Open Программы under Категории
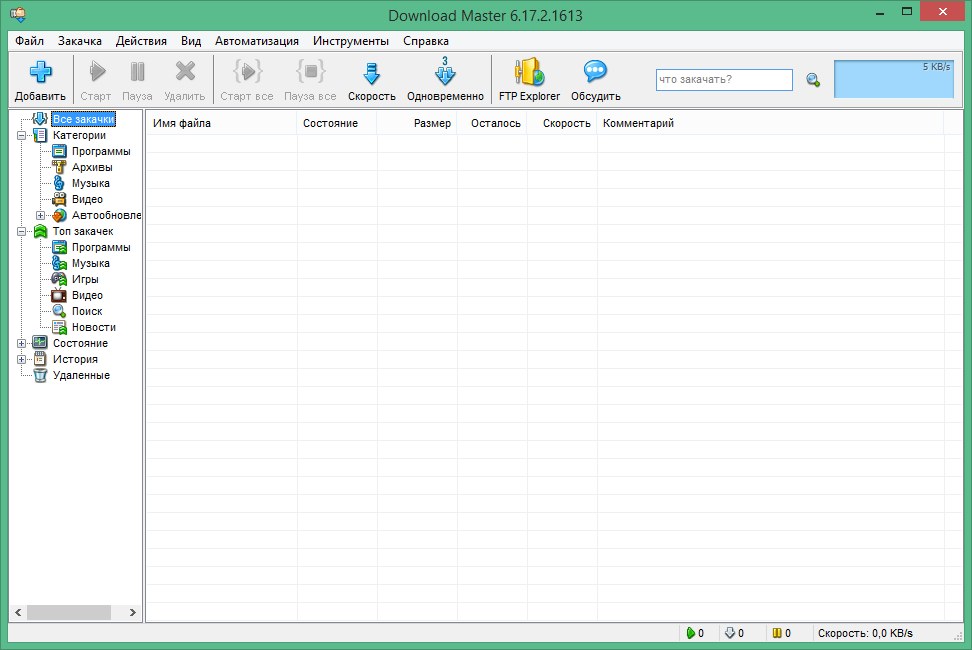 coord(101,151)
